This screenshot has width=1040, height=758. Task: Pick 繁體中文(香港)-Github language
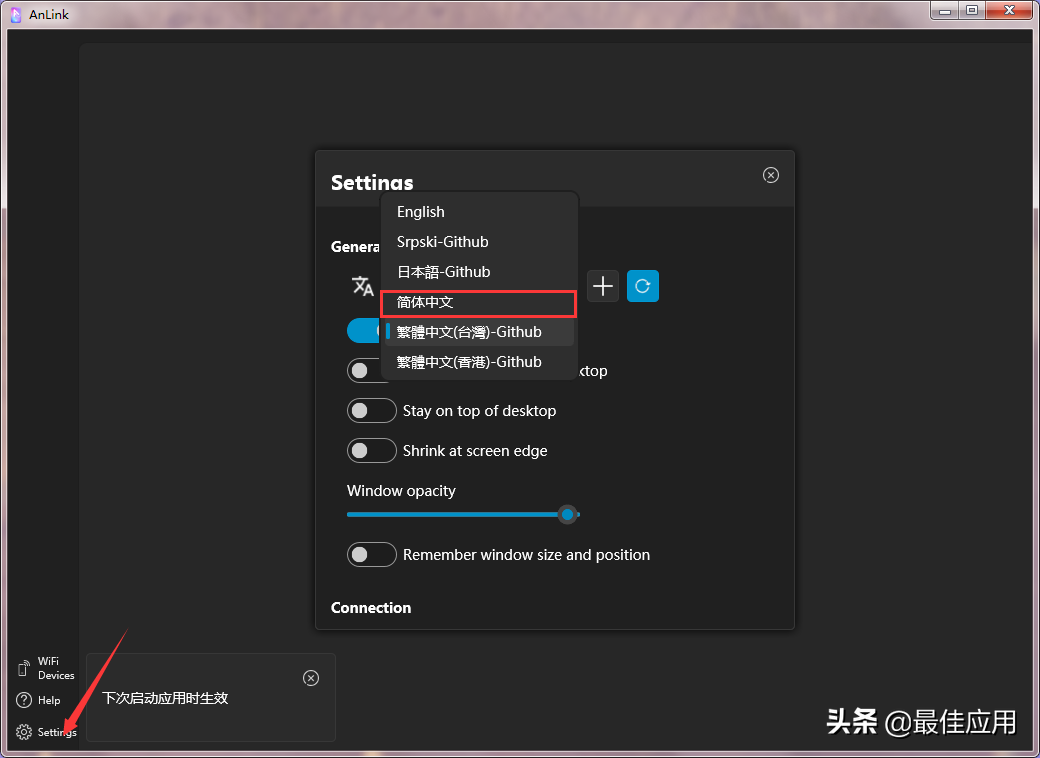pyautogui.click(x=479, y=362)
